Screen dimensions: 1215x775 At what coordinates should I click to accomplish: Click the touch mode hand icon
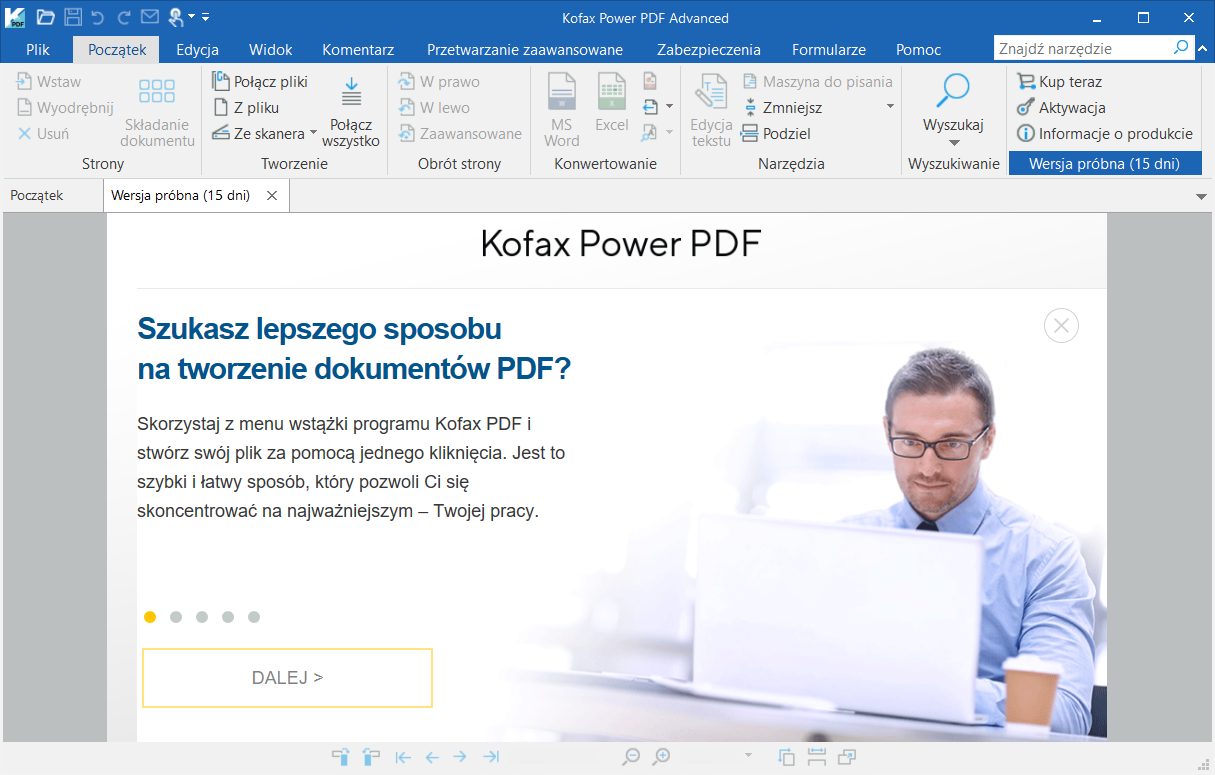175,17
